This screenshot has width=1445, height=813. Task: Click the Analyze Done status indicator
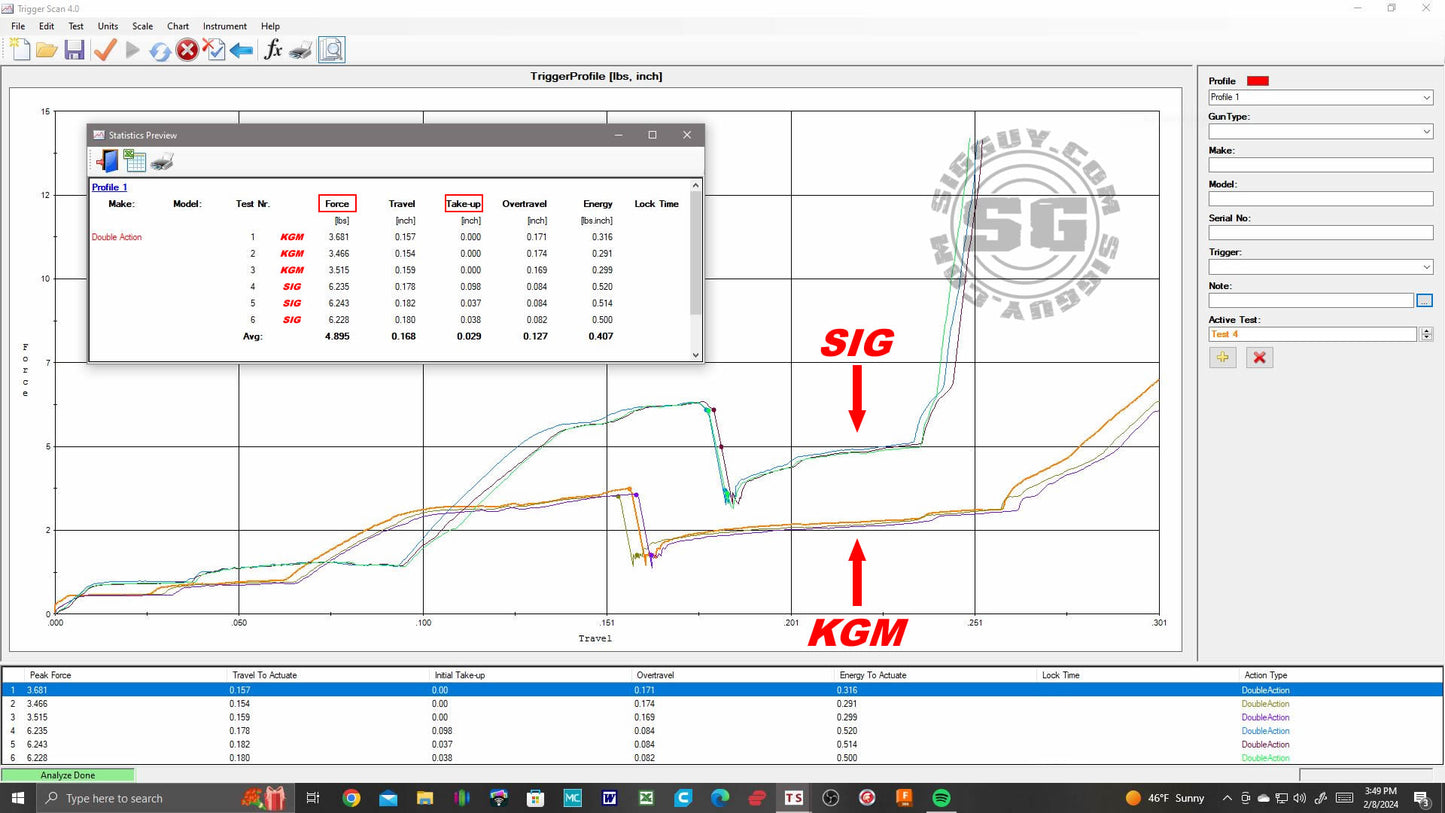pos(67,775)
